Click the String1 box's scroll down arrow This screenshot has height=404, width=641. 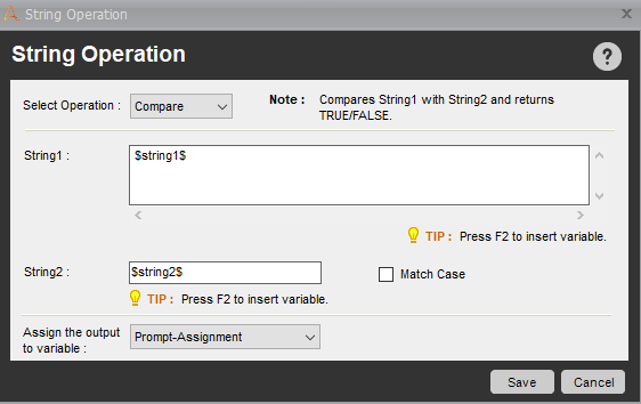click(x=599, y=196)
